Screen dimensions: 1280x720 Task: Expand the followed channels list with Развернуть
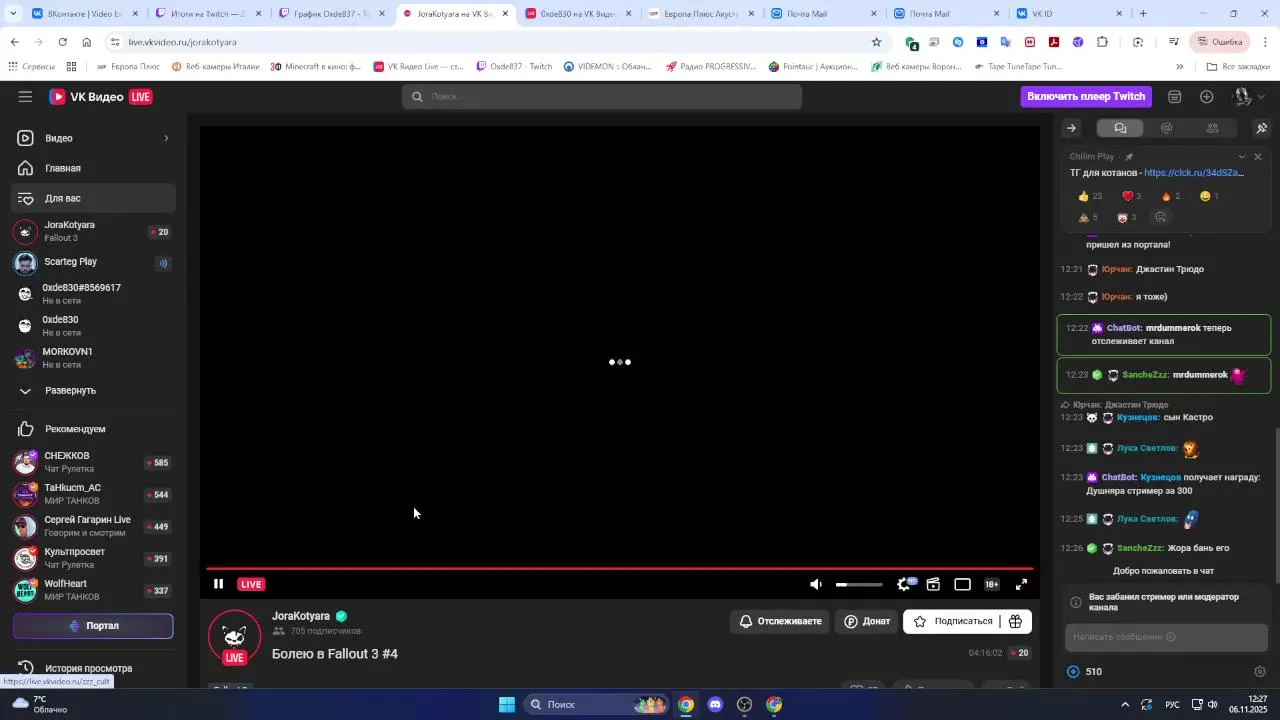(x=94, y=390)
